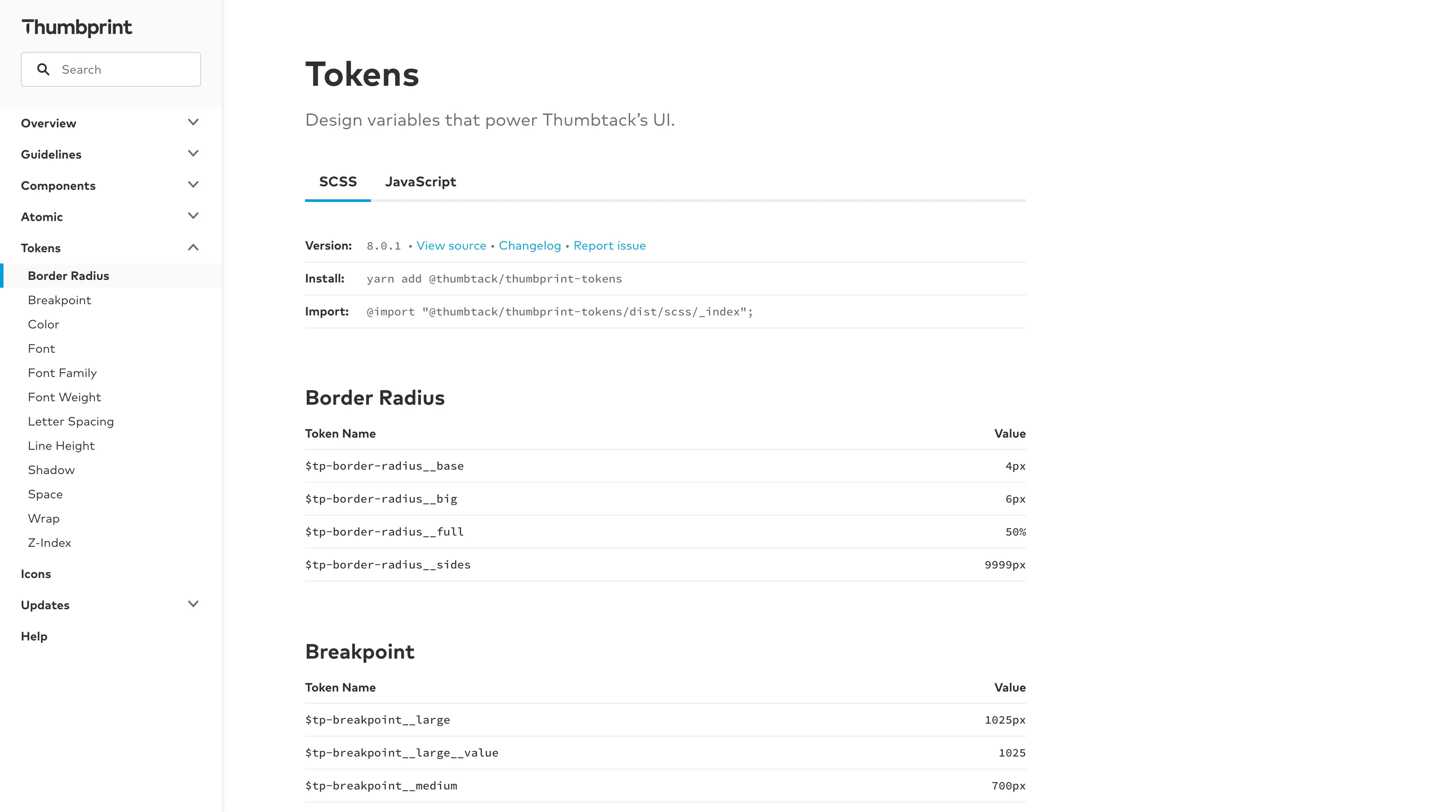This screenshot has height=812, width=1456.
Task: Click the Report issue link
Action: point(609,245)
